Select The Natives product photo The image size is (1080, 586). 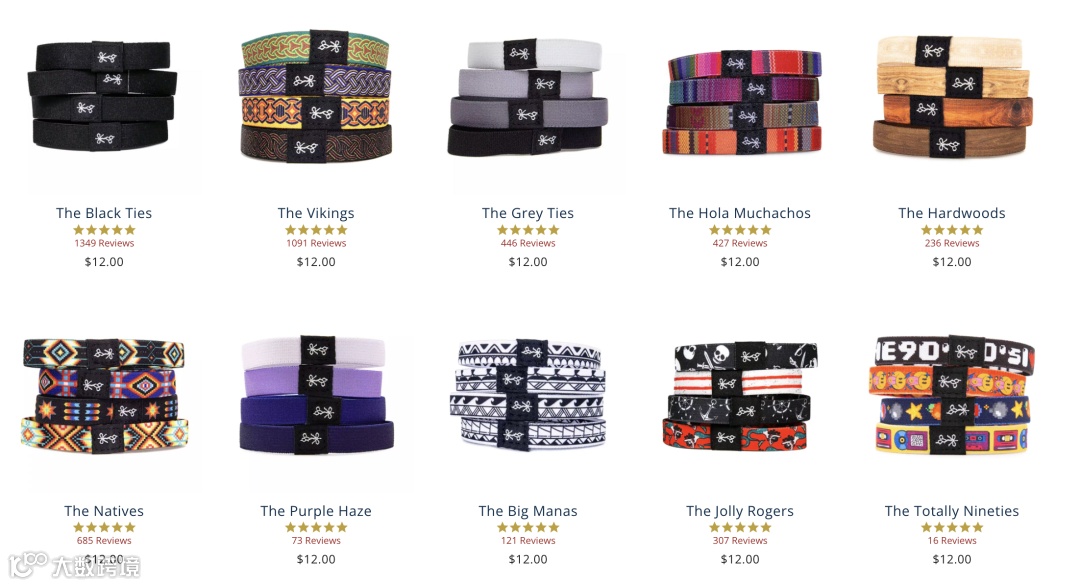tap(104, 395)
